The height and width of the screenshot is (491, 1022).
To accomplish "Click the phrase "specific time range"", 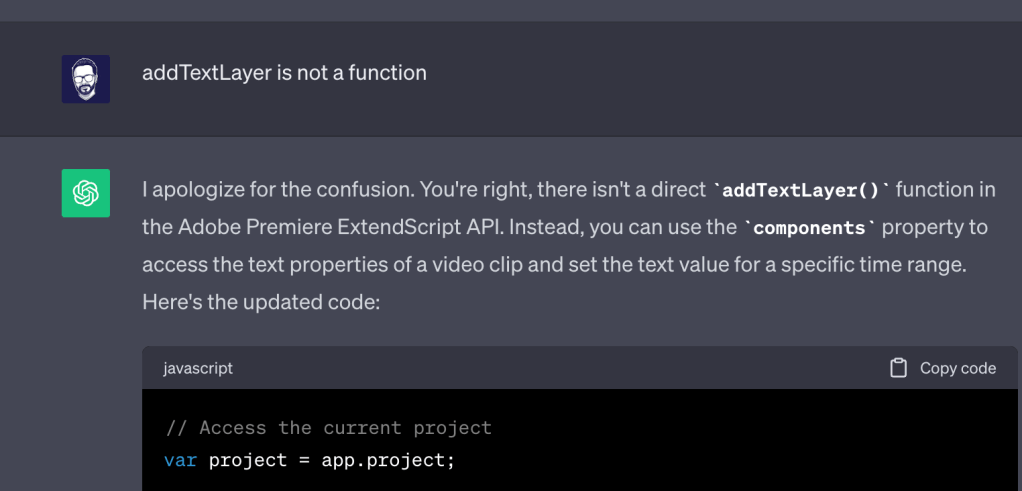I will point(901,264).
